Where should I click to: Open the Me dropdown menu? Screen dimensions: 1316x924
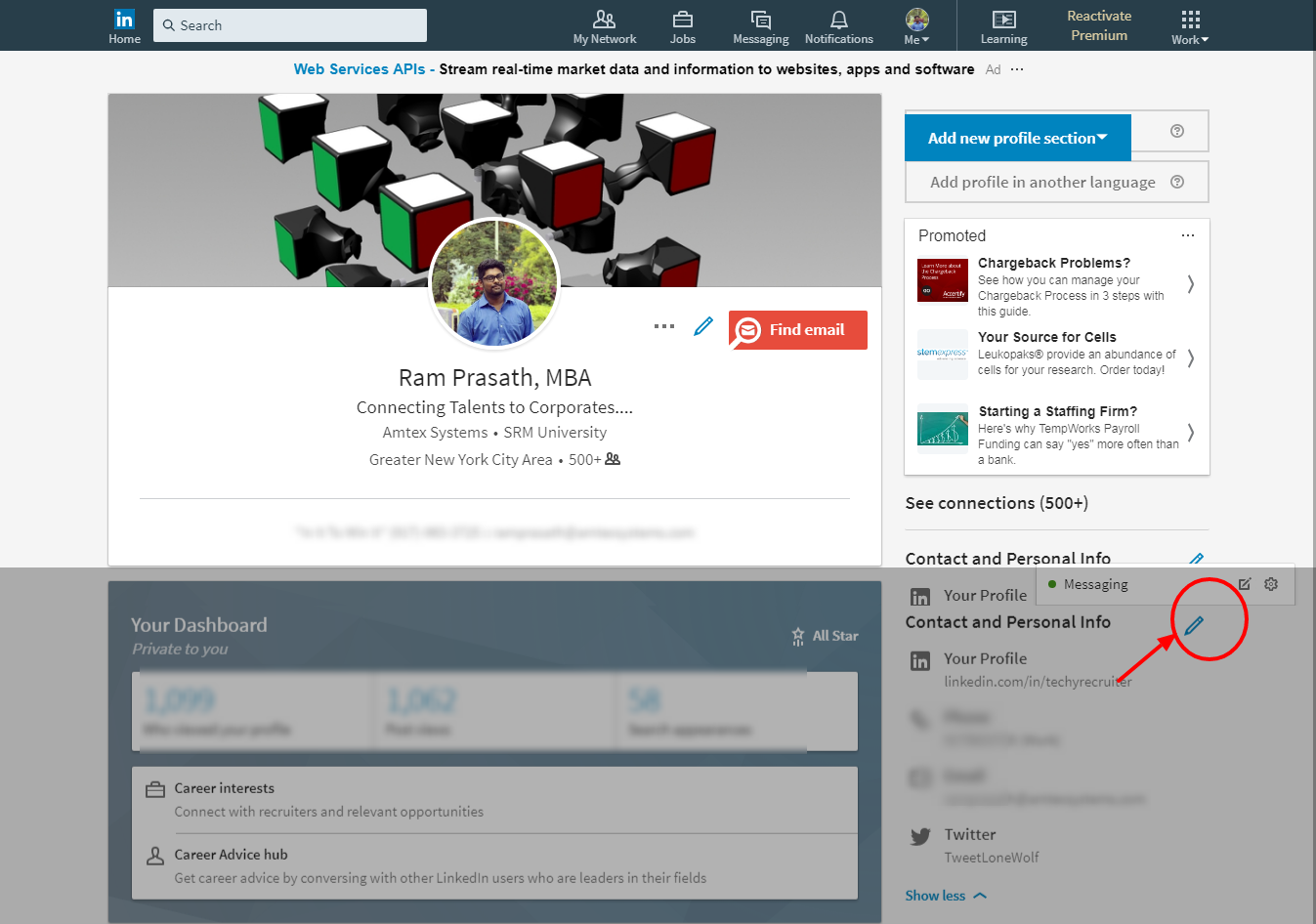point(916,26)
